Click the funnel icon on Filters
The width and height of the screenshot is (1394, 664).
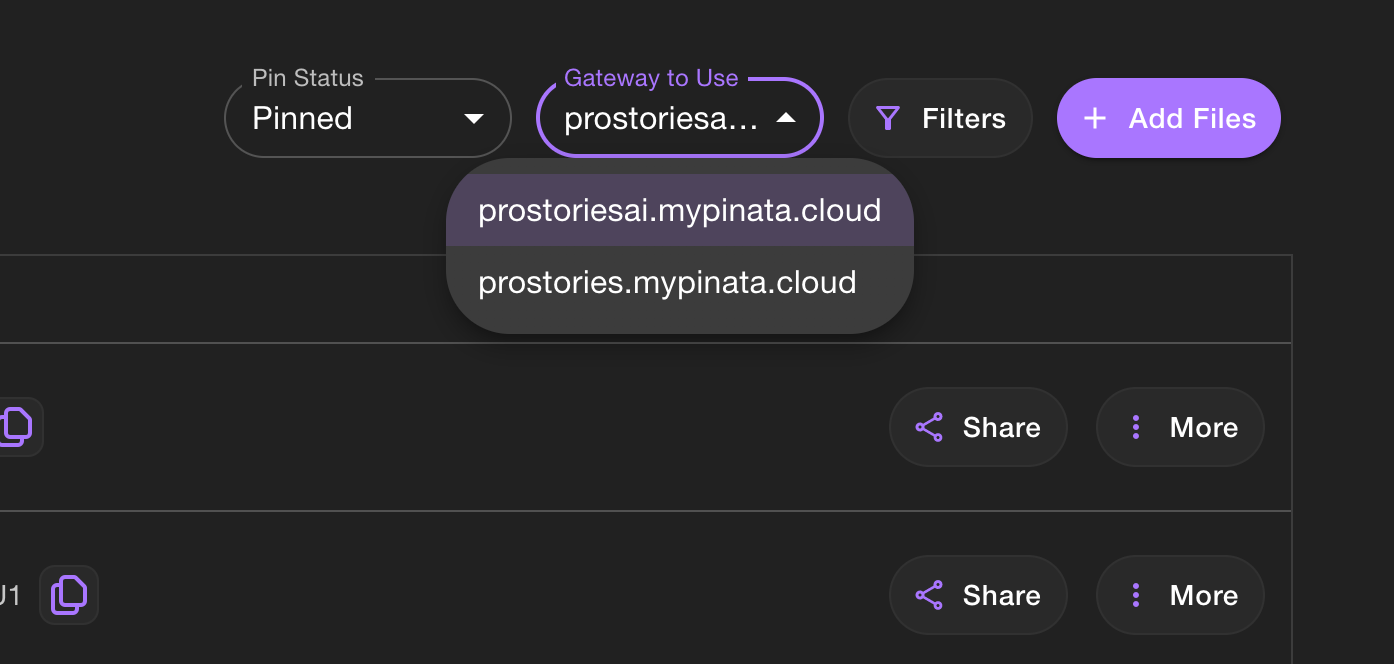pyautogui.click(x=887, y=119)
